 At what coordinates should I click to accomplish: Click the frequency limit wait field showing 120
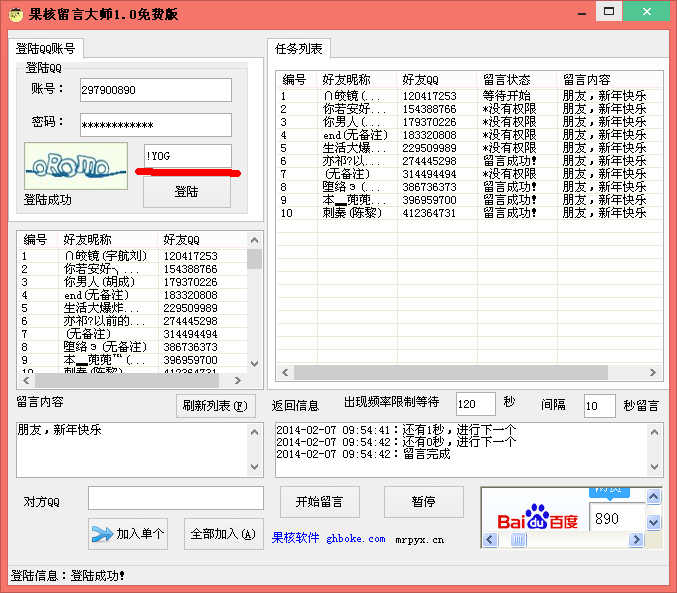[x=476, y=405]
